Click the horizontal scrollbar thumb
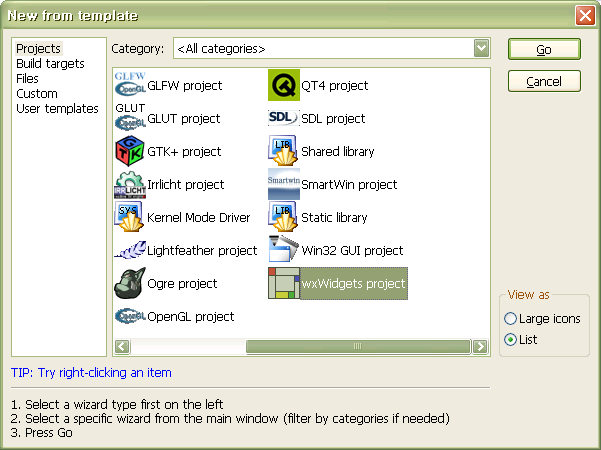This screenshot has height=450, width=601. [358, 347]
